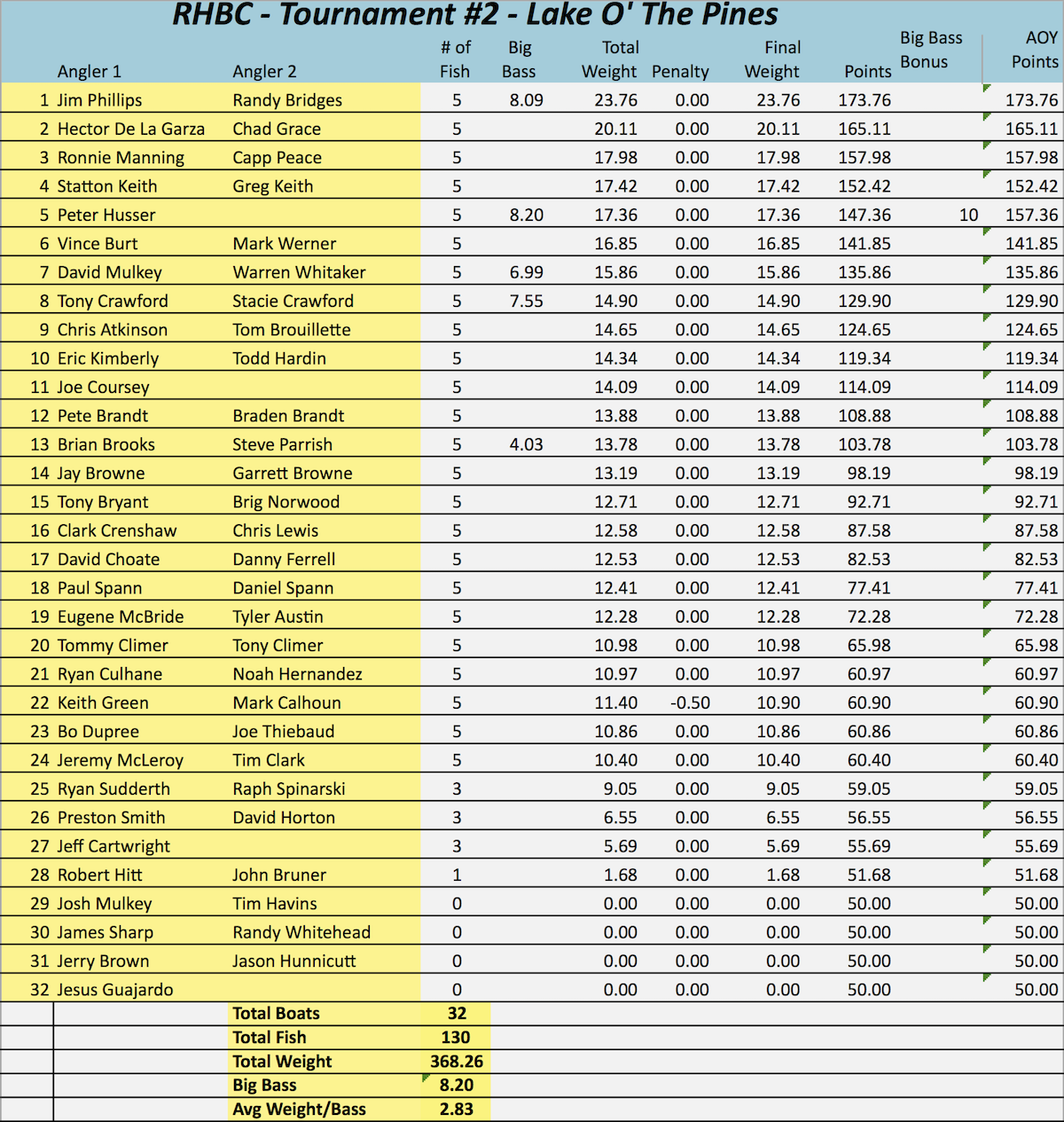
Task: Click the AOY Points column header
Action: pos(1034,51)
